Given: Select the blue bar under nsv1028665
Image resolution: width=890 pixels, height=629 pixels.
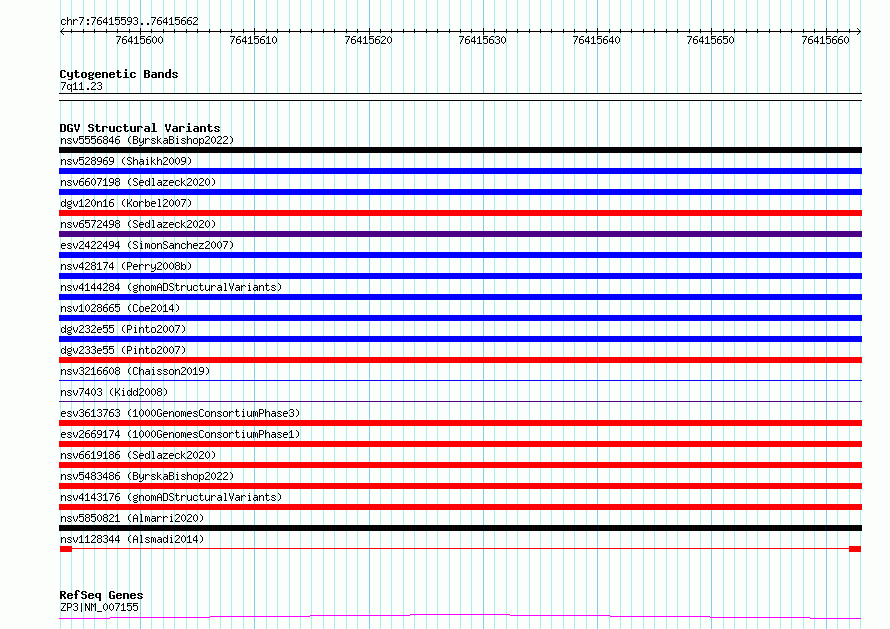Looking at the screenshot, I should [460, 318].
